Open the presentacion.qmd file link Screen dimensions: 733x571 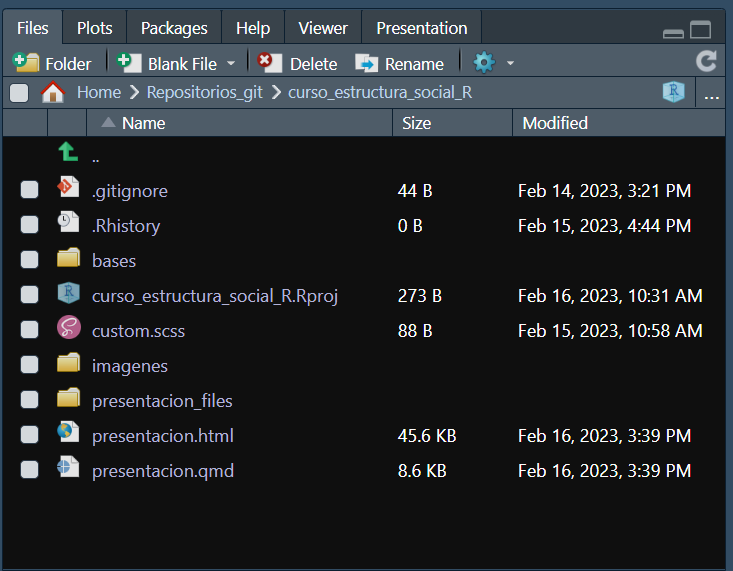pyautogui.click(x=162, y=470)
